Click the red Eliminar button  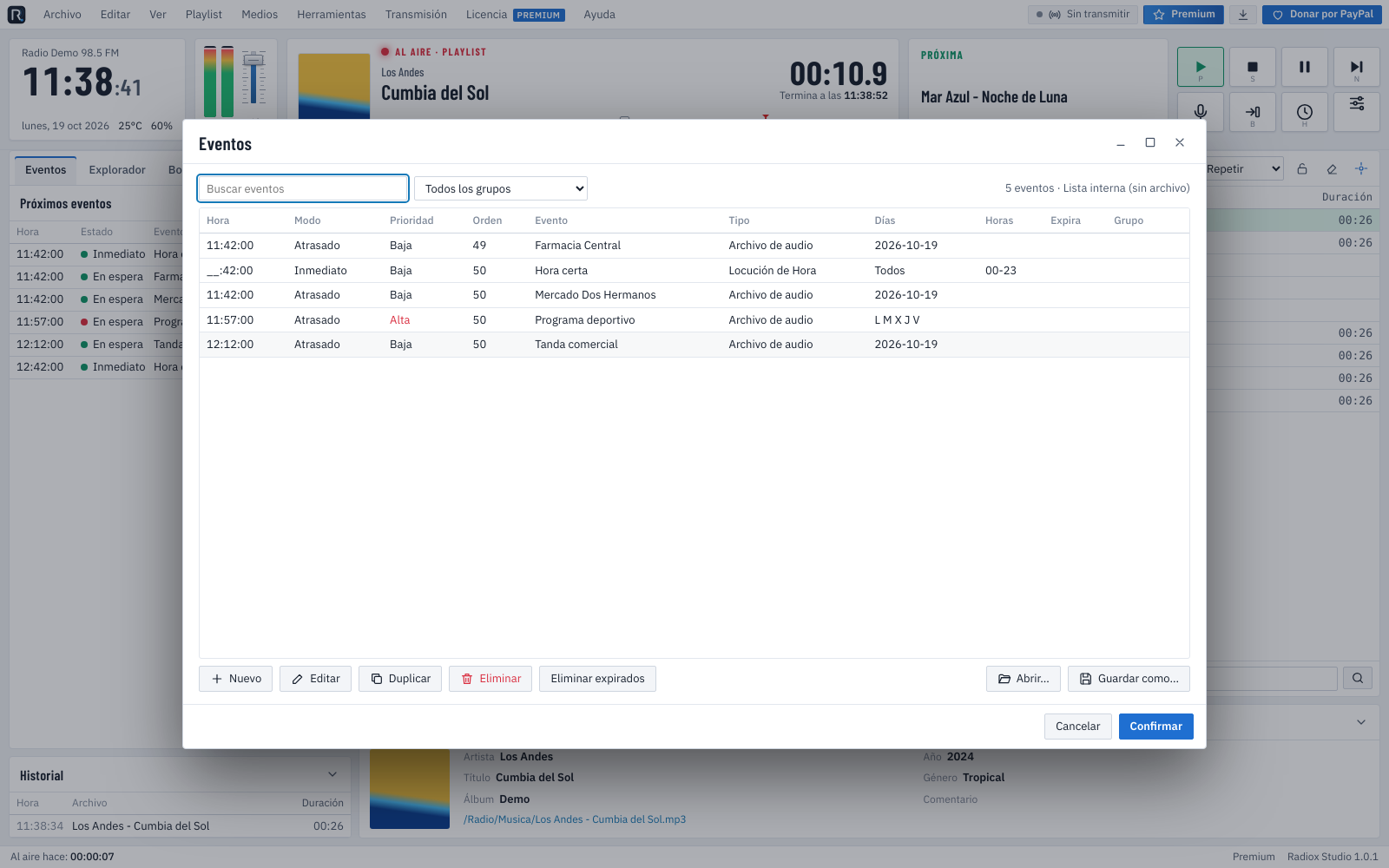pos(490,679)
